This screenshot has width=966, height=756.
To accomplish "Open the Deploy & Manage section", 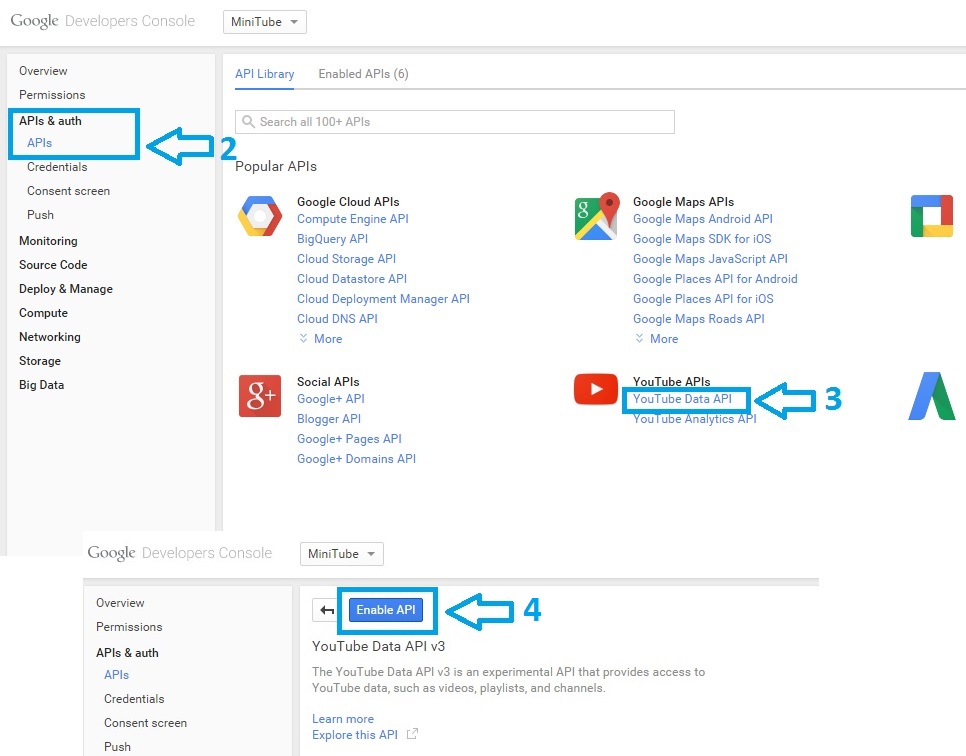I will pos(66,289).
